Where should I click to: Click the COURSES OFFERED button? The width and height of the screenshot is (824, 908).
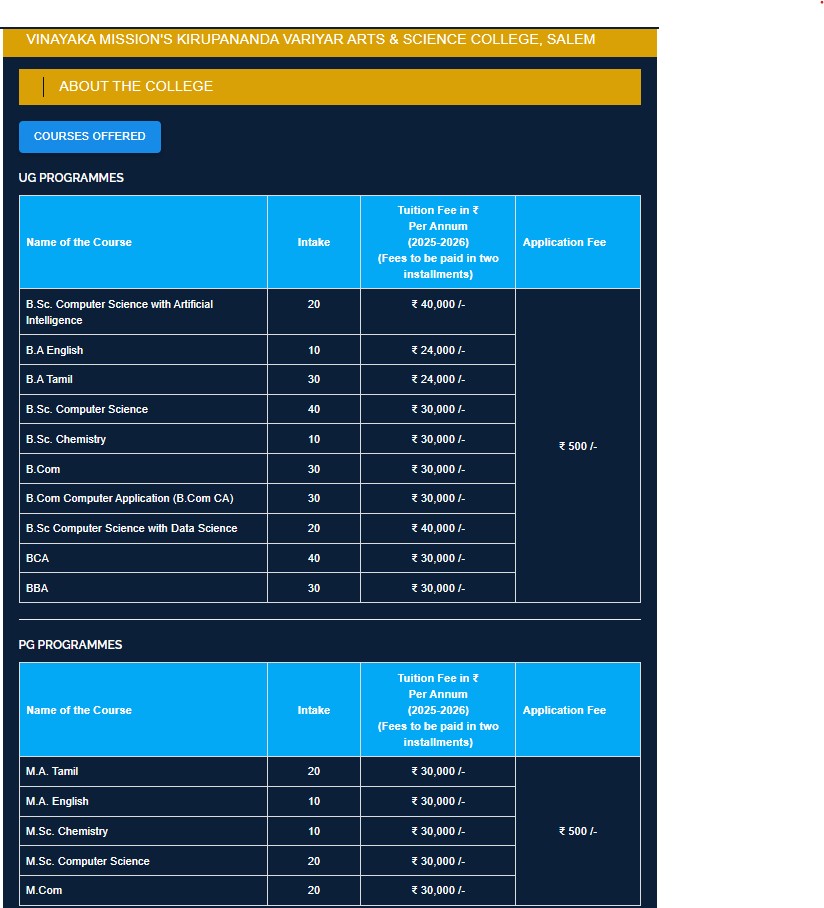[90, 137]
